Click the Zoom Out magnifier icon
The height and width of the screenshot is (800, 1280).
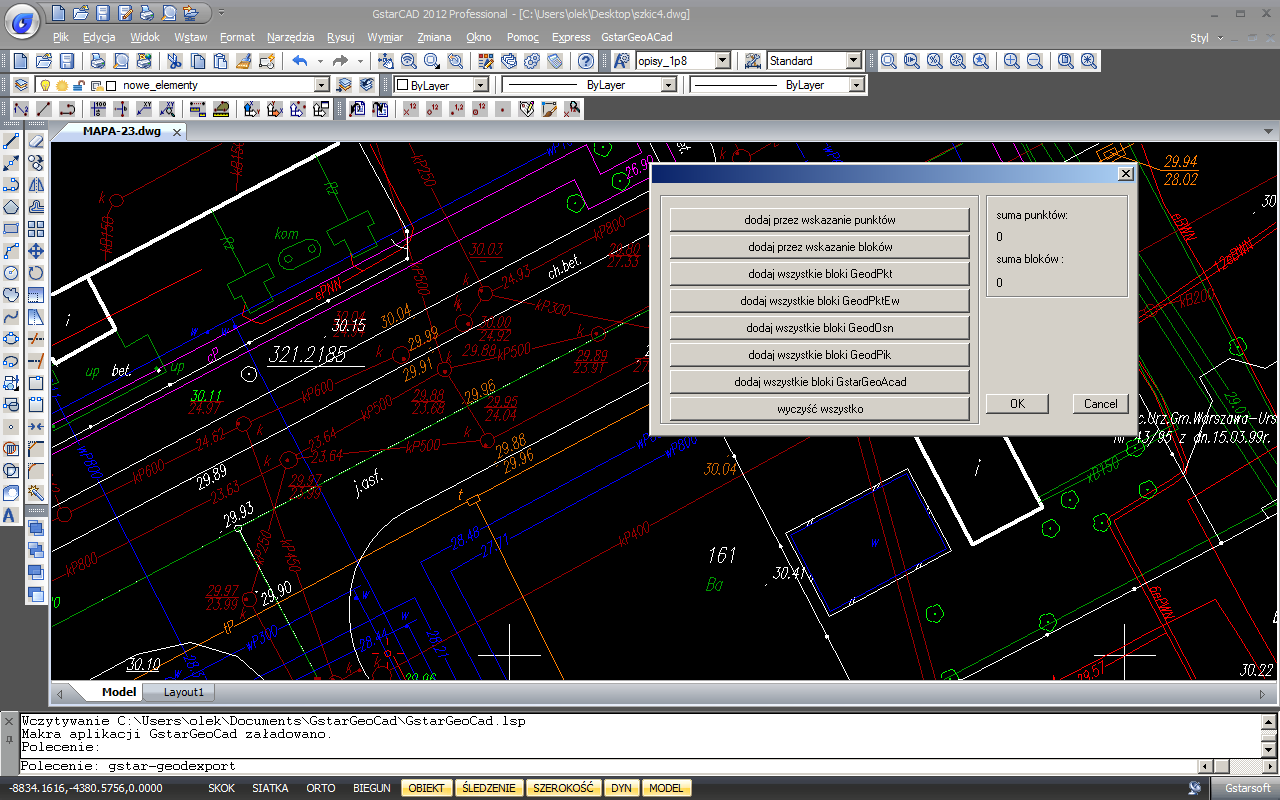1035,61
